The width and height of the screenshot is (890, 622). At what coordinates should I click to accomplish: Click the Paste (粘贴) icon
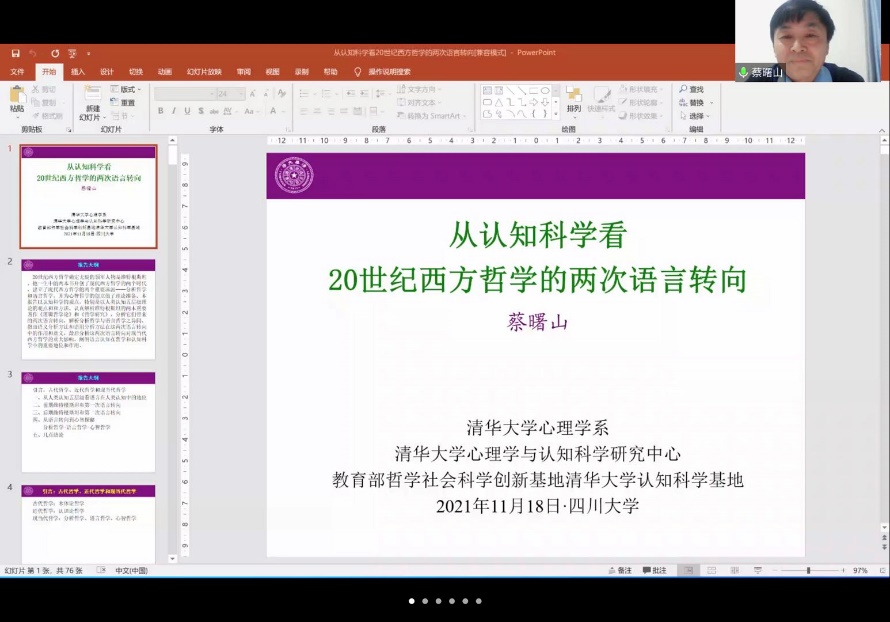tap(17, 96)
